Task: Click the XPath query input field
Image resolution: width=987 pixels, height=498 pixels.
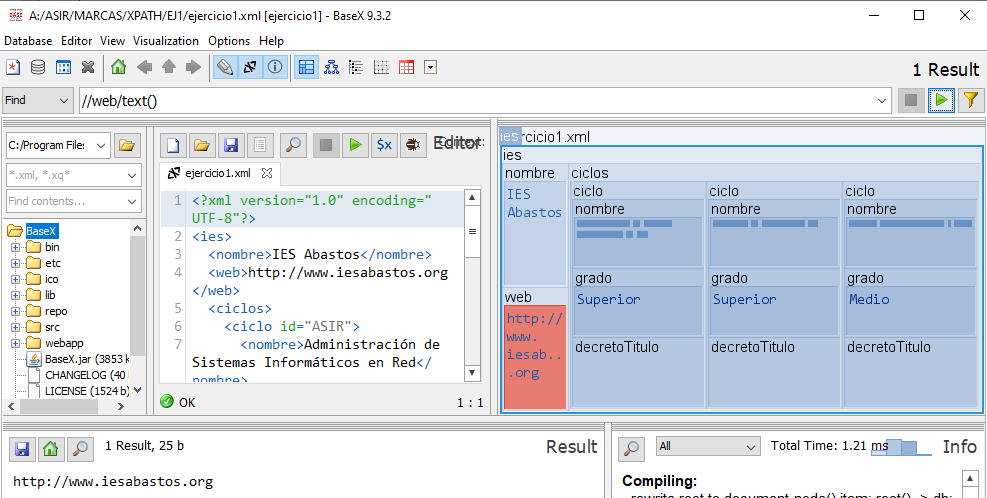Action: [480, 100]
